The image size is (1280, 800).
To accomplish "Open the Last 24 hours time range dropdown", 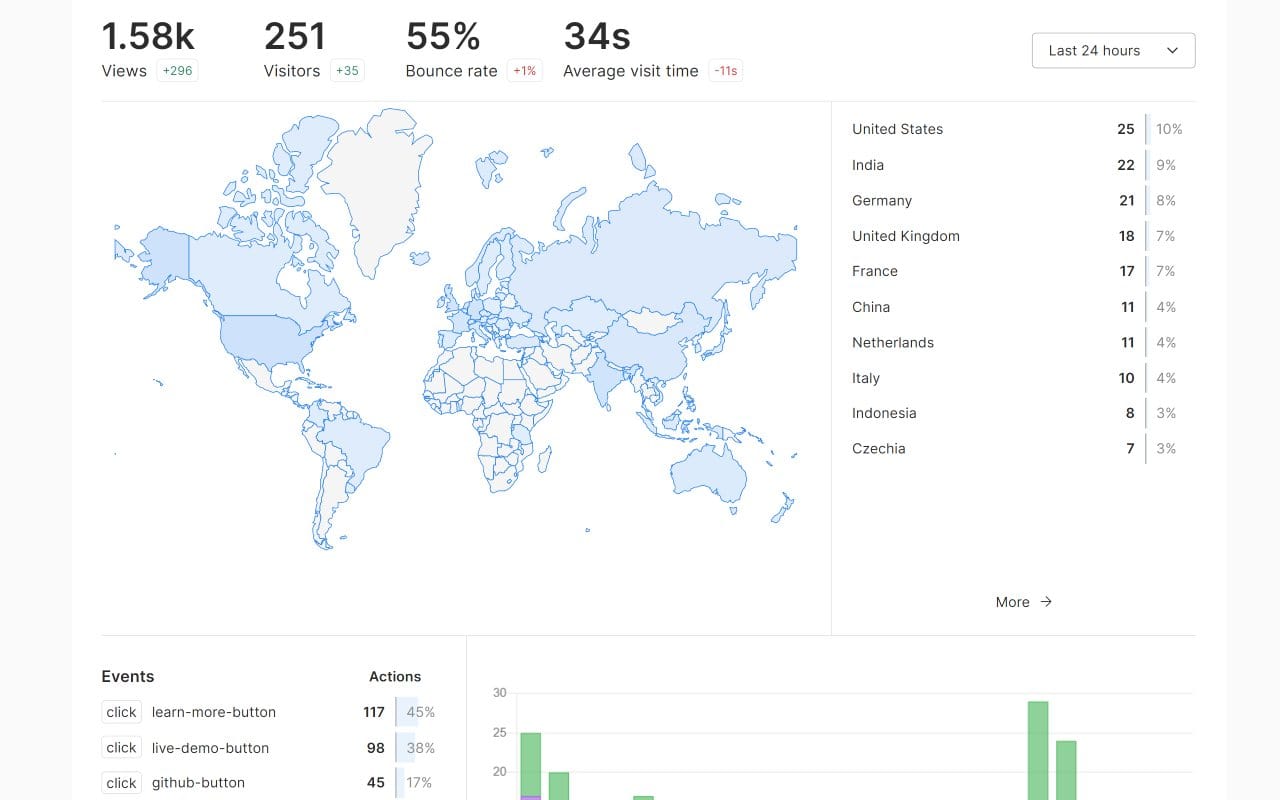I will 1113,50.
